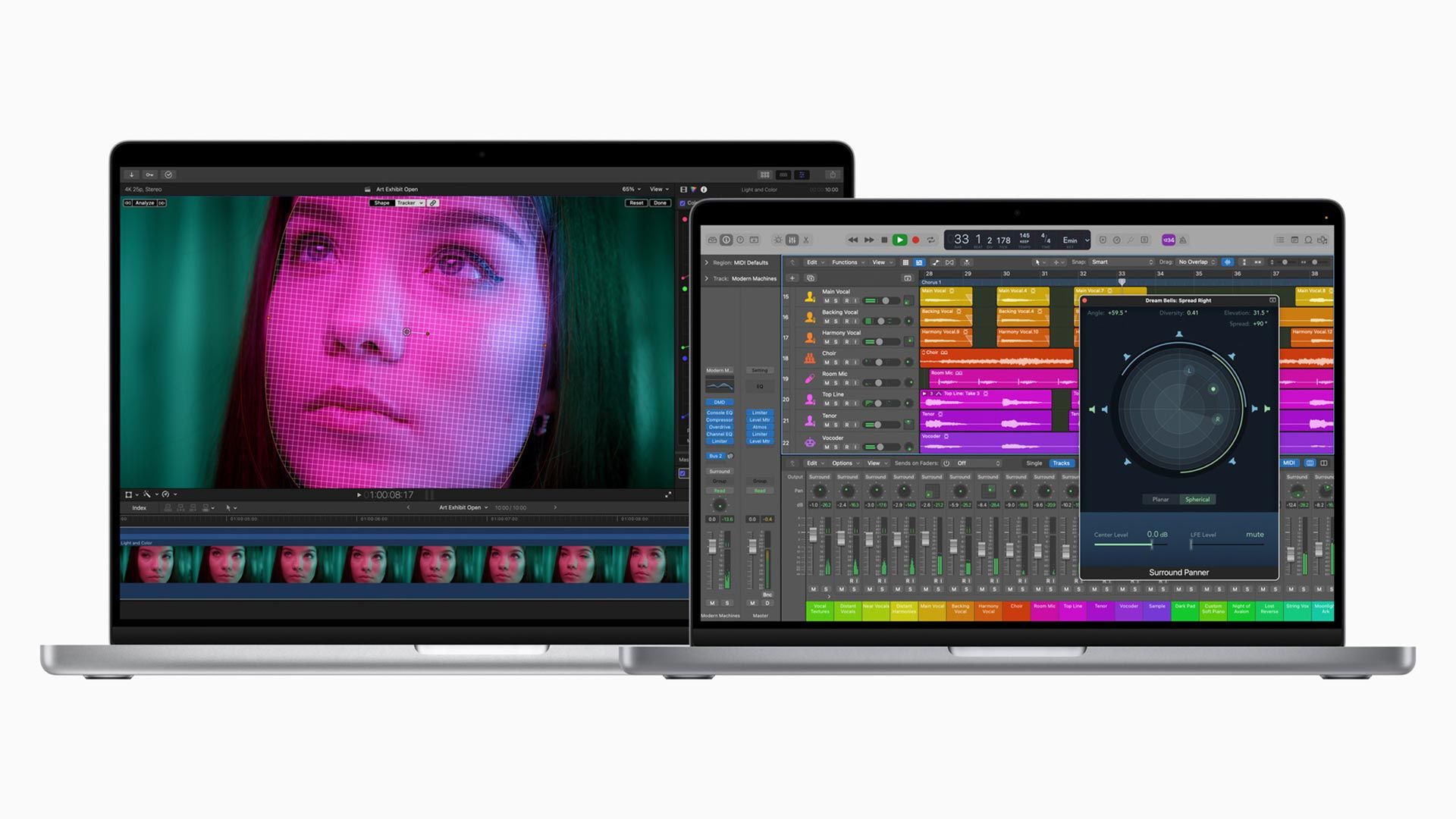Click the Analyze button in the viewer
The image size is (1456, 819).
pos(144,203)
